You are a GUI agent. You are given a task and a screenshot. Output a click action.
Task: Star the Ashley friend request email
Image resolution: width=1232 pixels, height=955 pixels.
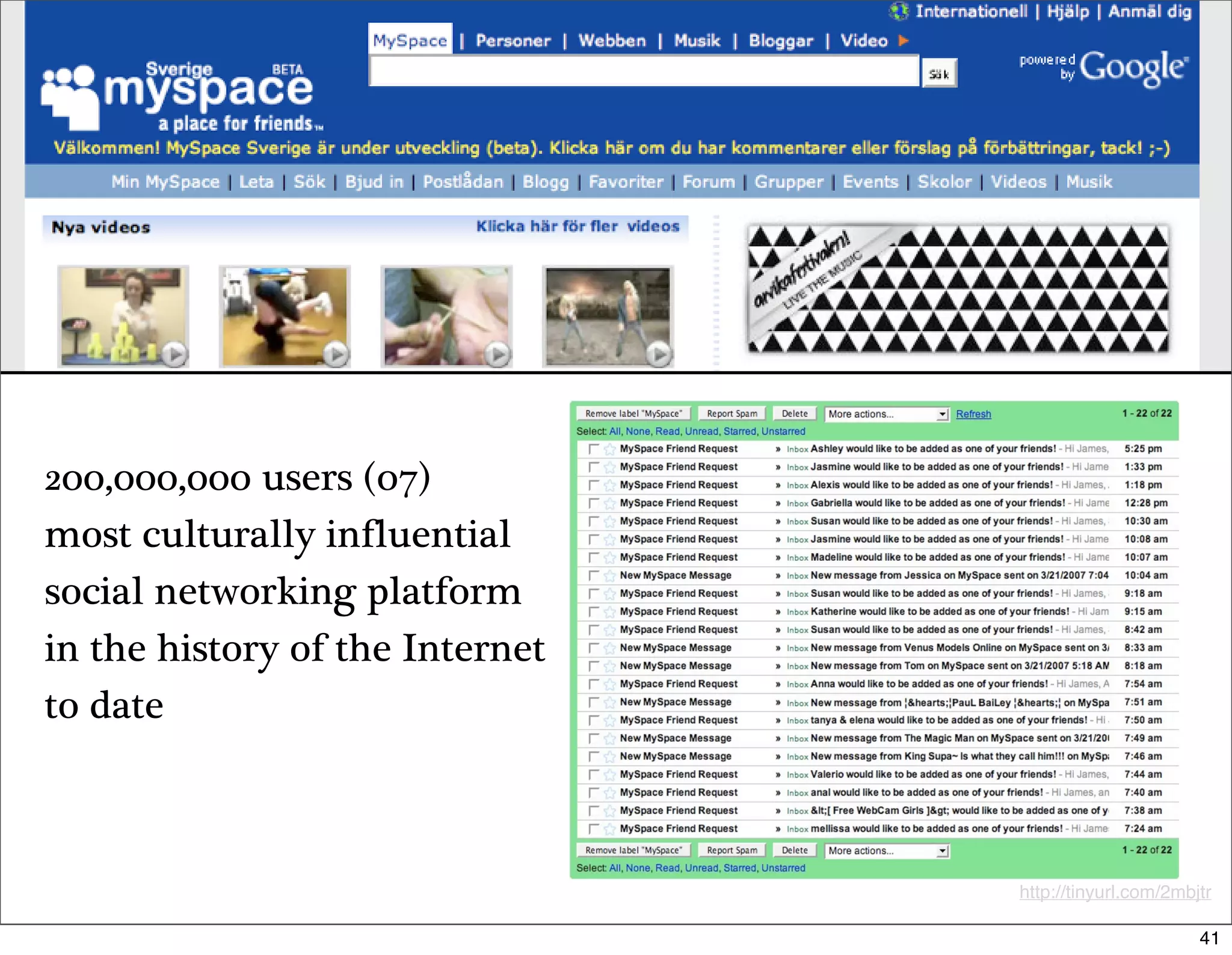click(609, 449)
